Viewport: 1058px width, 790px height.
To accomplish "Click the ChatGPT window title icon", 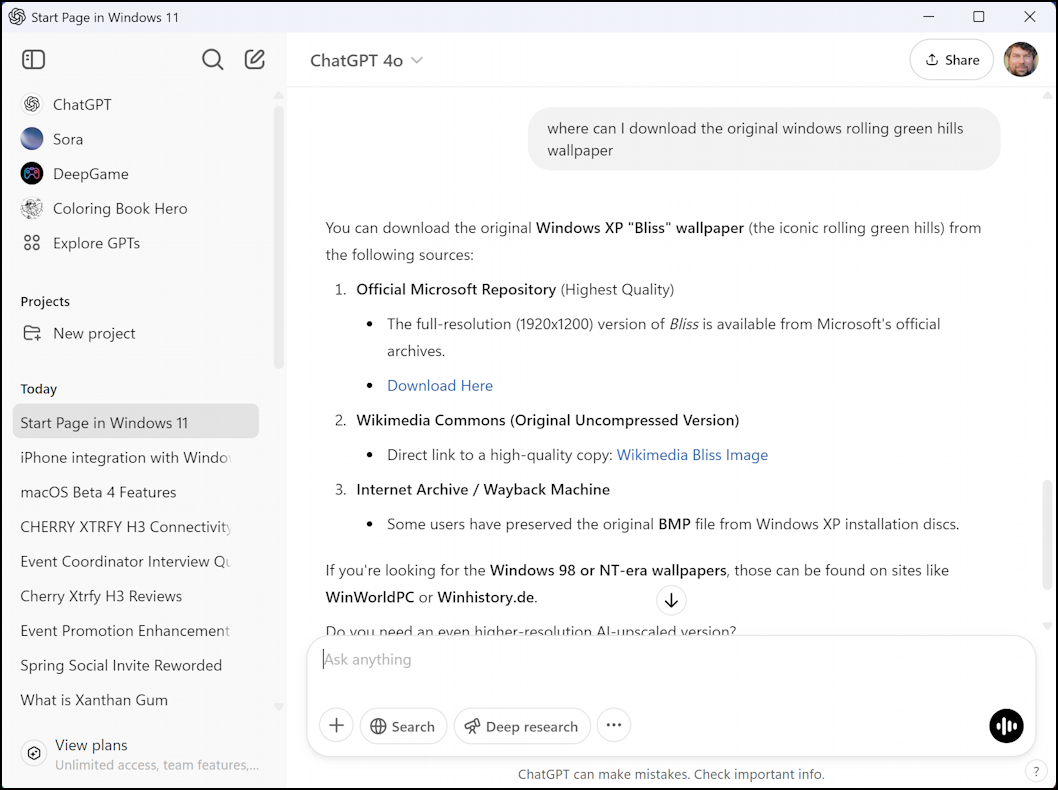I will click(x=17, y=17).
